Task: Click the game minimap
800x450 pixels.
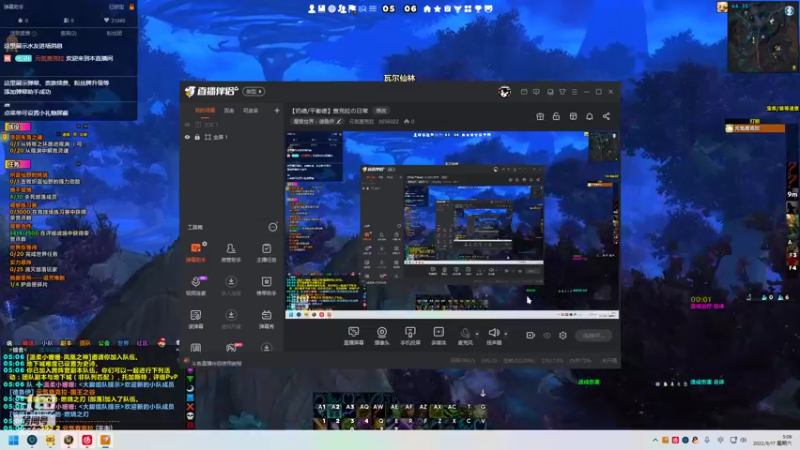Action: click(762, 37)
